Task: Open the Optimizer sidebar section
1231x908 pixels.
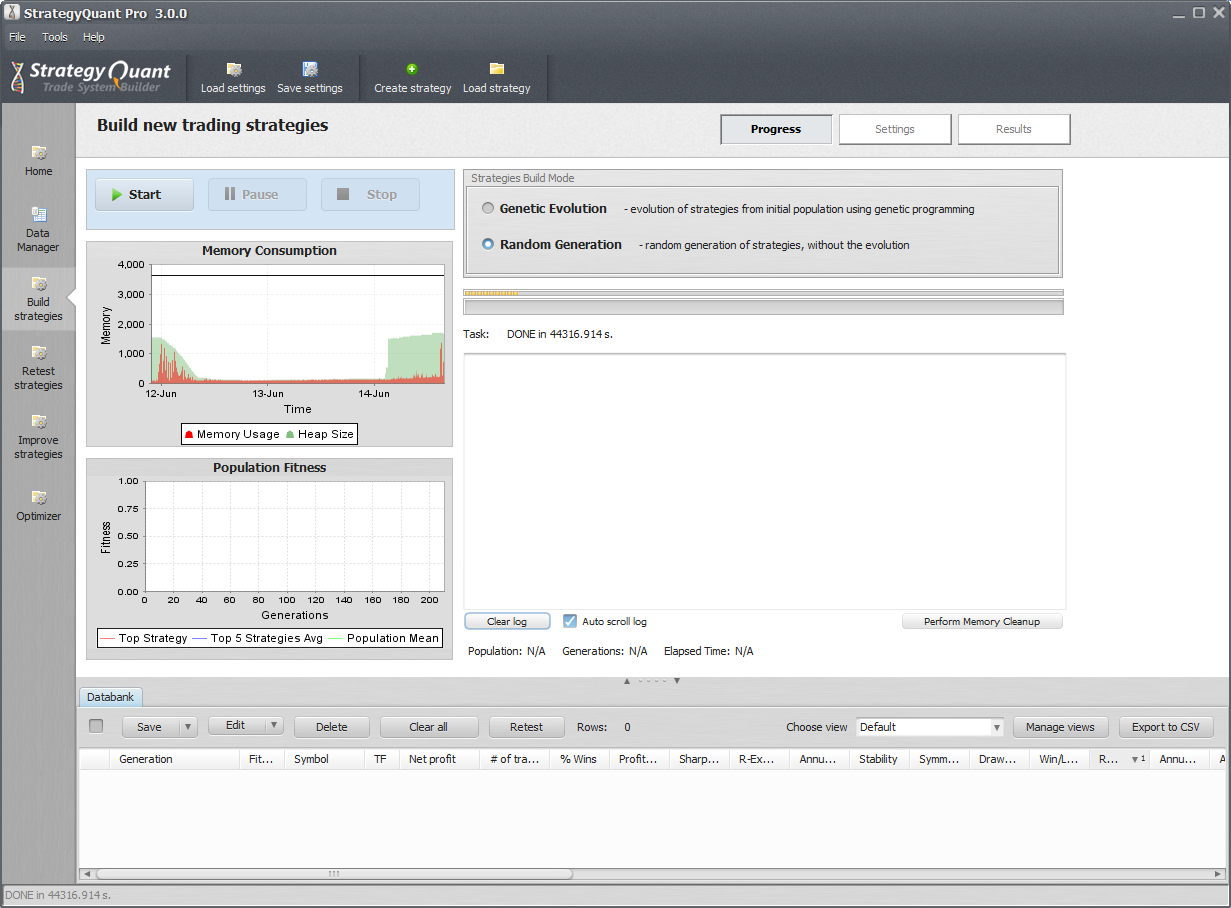Action: pyautogui.click(x=39, y=506)
